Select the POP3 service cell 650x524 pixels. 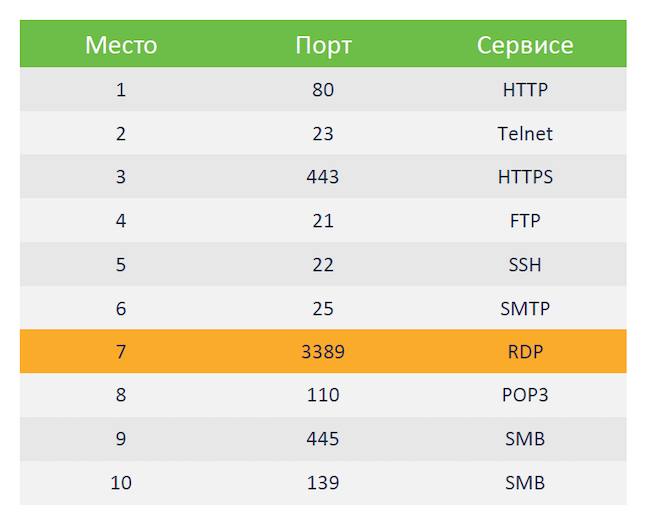pos(525,395)
